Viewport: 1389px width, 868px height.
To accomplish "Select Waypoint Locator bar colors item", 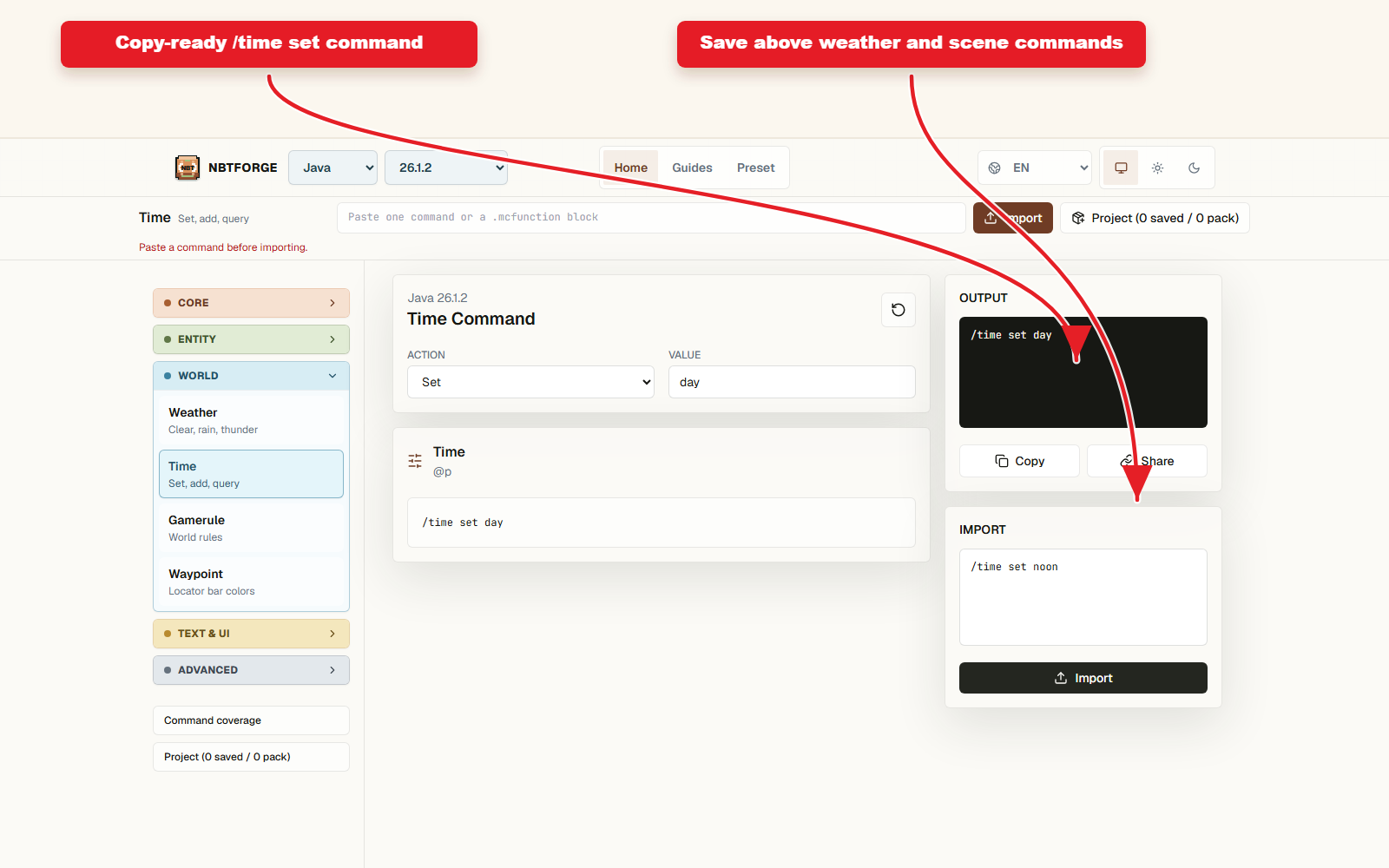I will click(251, 582).
